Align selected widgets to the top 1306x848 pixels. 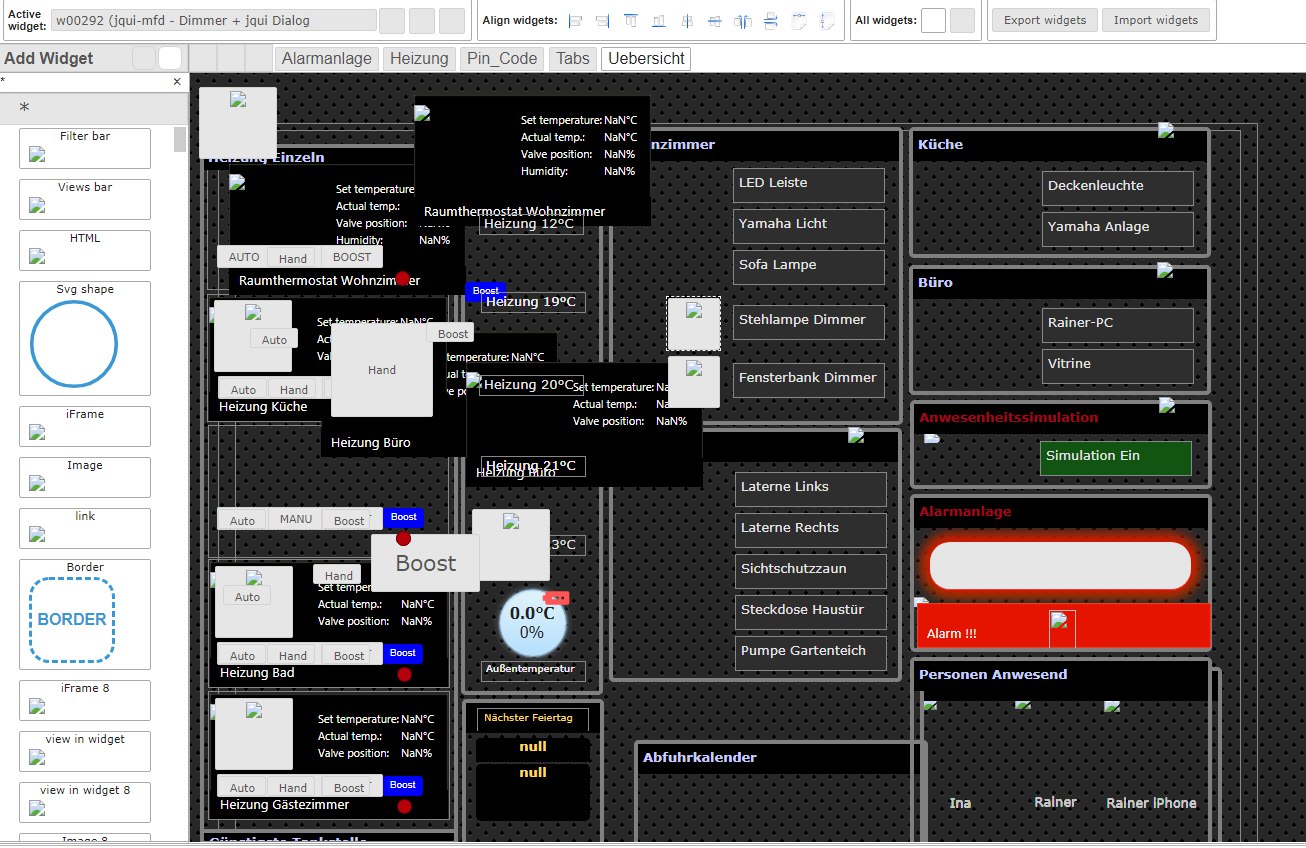[x=631, y=20]
